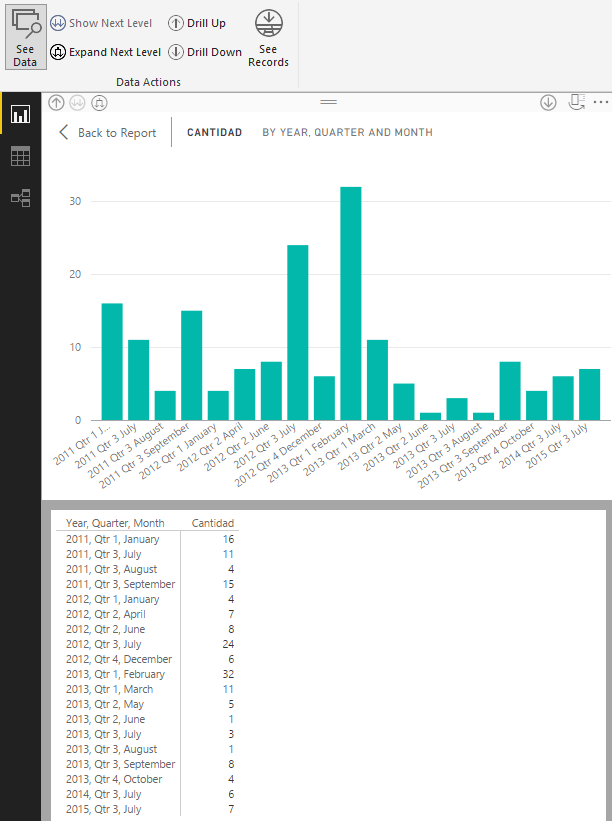Click the Year, Quarter, Month column header
Viewport: 612px width, 821px height.
(x=115, y=523)
